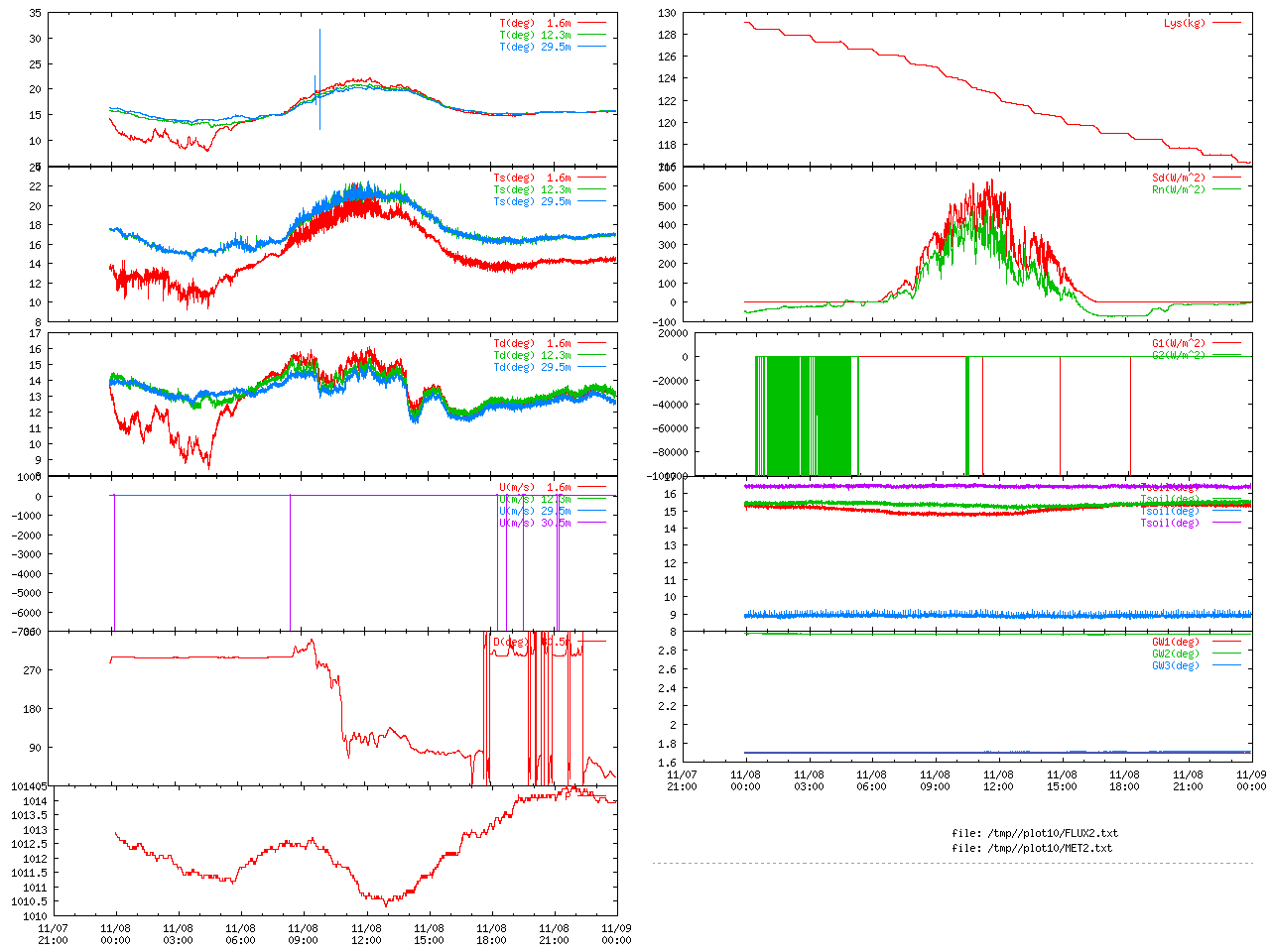The height and width of the screenshot is (952, 1270).
Task: Click the '2.8' groundwater axis label
Action: tap(667, 652)
